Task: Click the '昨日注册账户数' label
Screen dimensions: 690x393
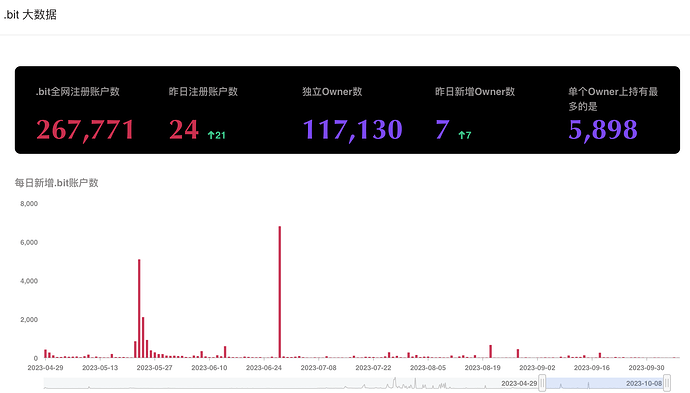Action: click(203, 92)
